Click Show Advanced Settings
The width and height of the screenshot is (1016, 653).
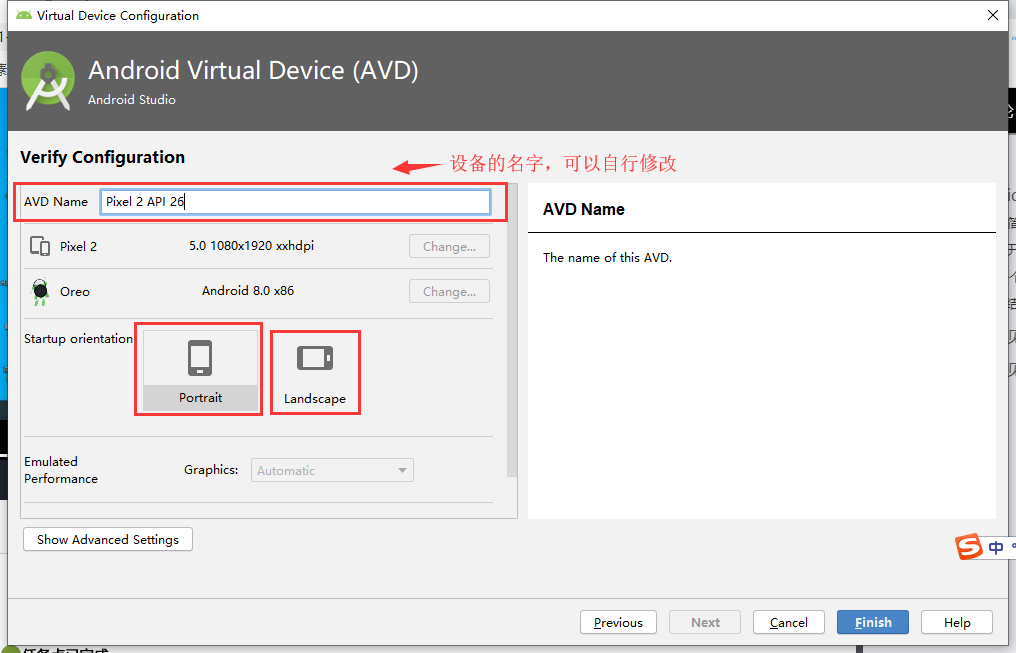click(x=107, y=539)
